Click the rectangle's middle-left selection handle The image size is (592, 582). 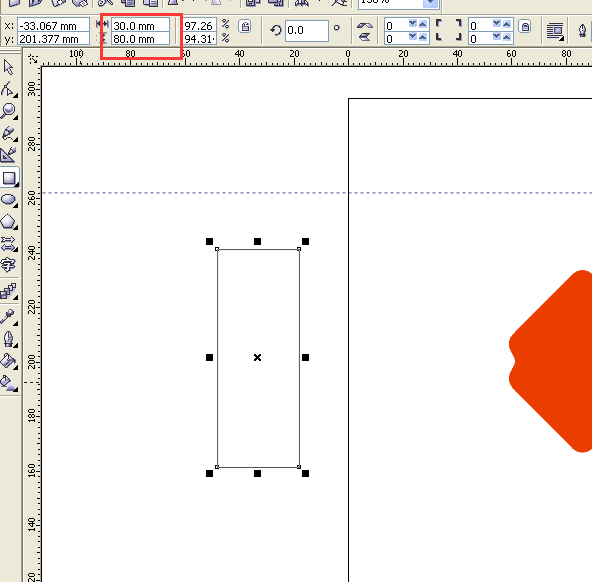coord(210,357)
